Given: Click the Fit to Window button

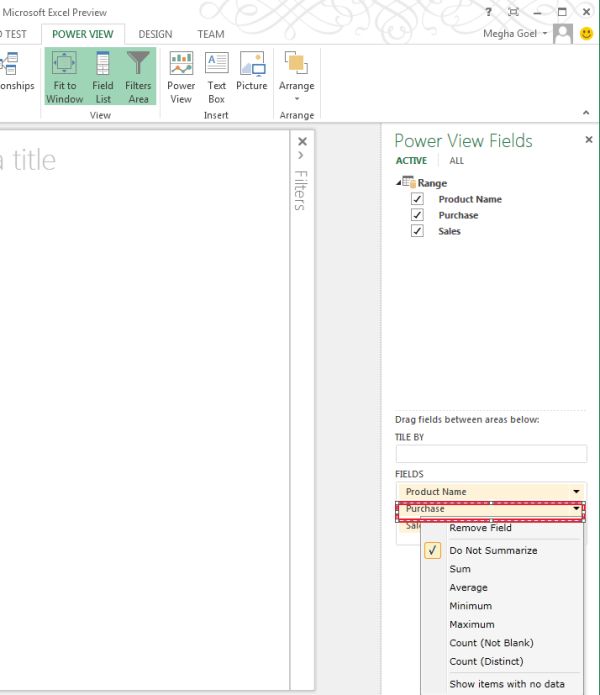Looking at the screenshot, I should point(64,77).
